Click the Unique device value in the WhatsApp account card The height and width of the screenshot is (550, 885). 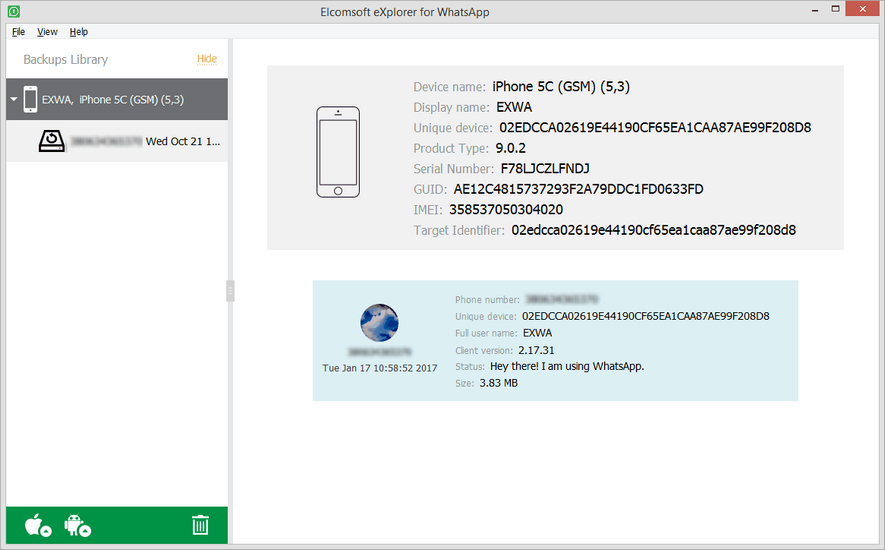point(645,316)
